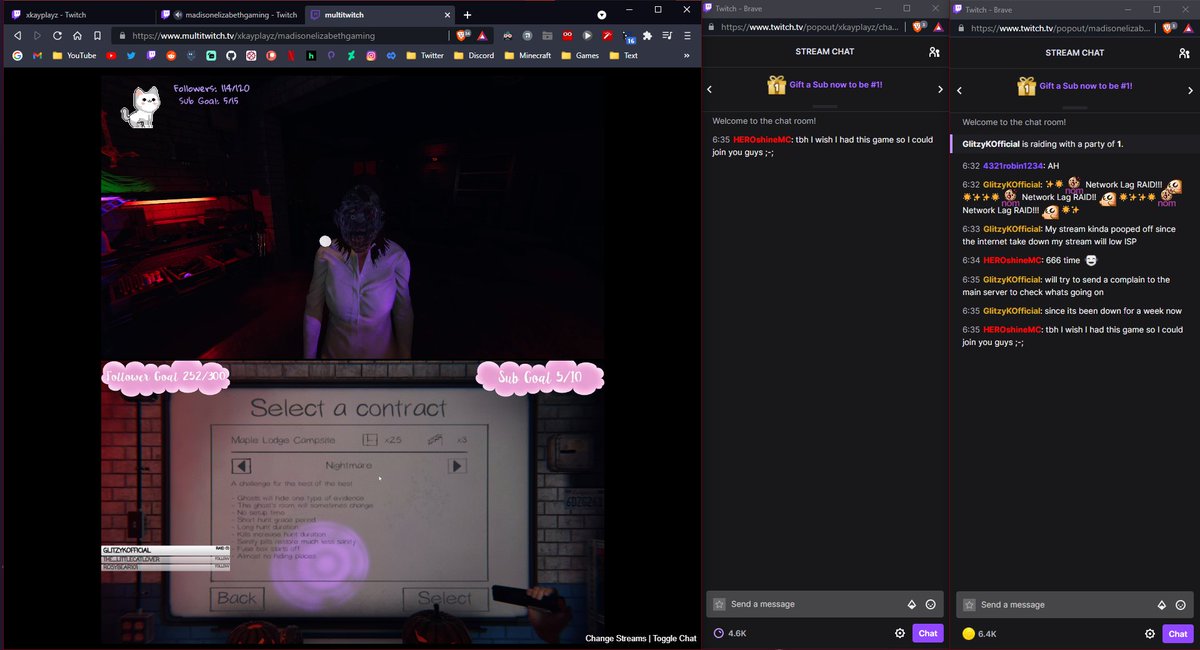The width and height of the screenshot is (1200, 650).
Task: Open community list in madisonelizabethgaming chat
Action: (x=1184, y=52)
